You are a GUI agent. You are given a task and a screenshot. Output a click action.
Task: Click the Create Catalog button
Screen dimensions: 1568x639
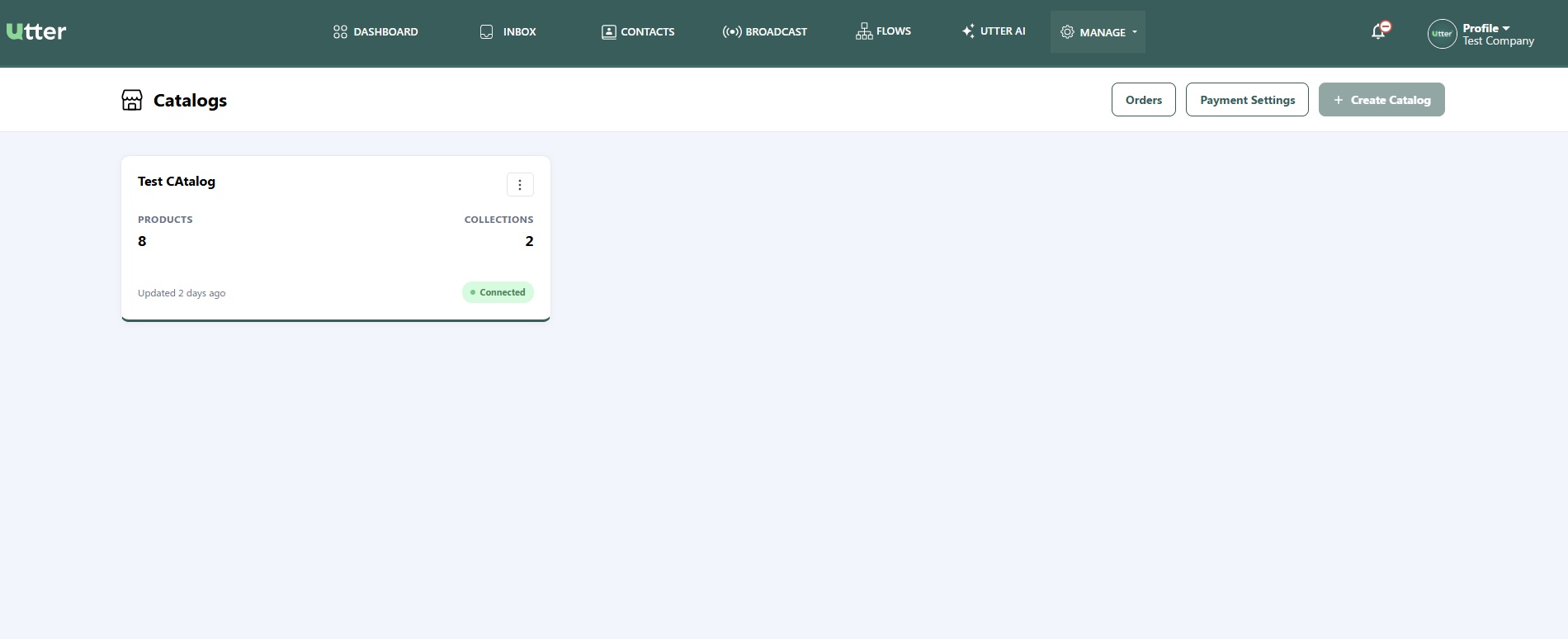pos(1381,100)
